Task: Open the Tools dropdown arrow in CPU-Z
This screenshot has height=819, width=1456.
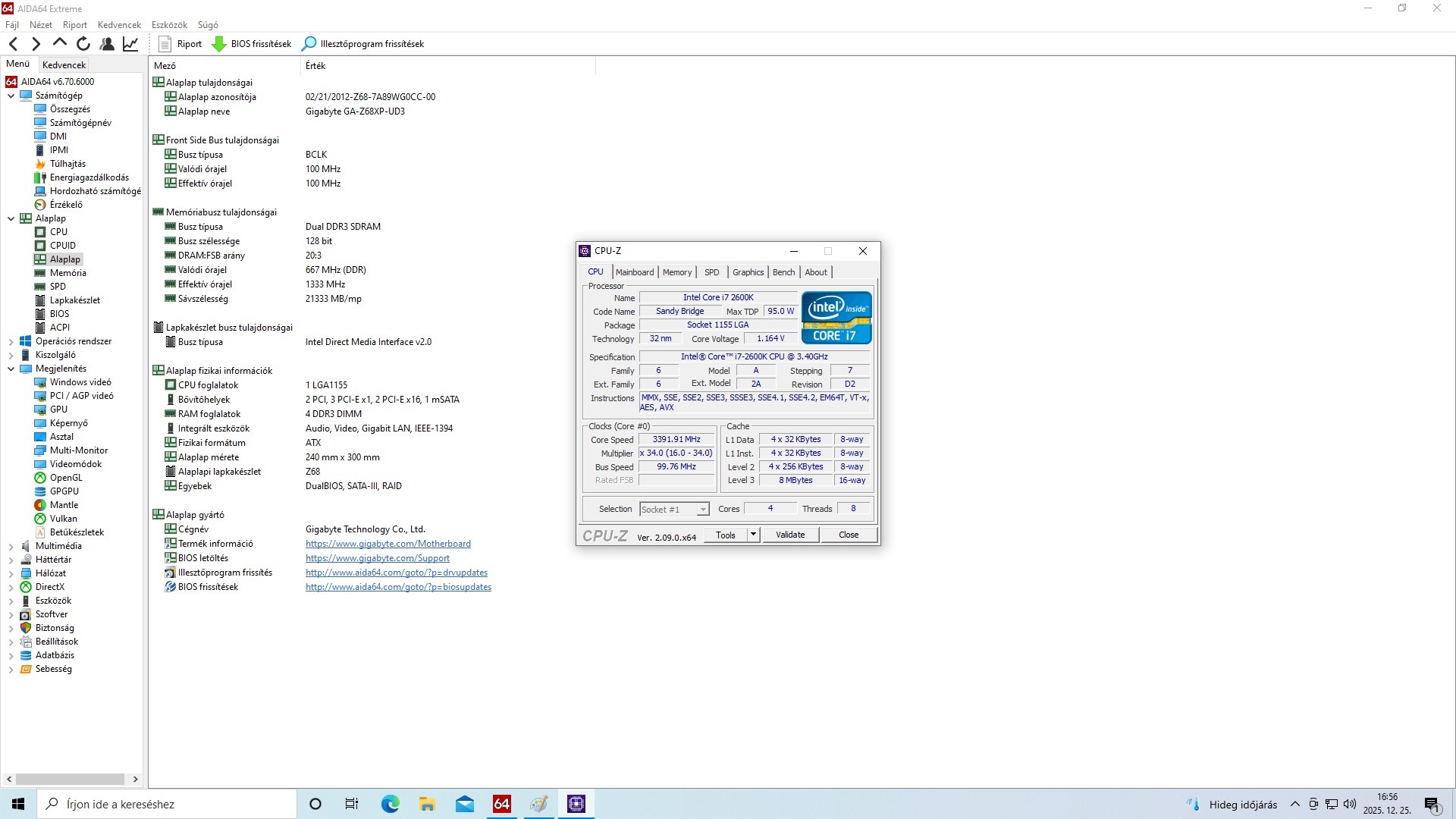Action: pos(753,535)
